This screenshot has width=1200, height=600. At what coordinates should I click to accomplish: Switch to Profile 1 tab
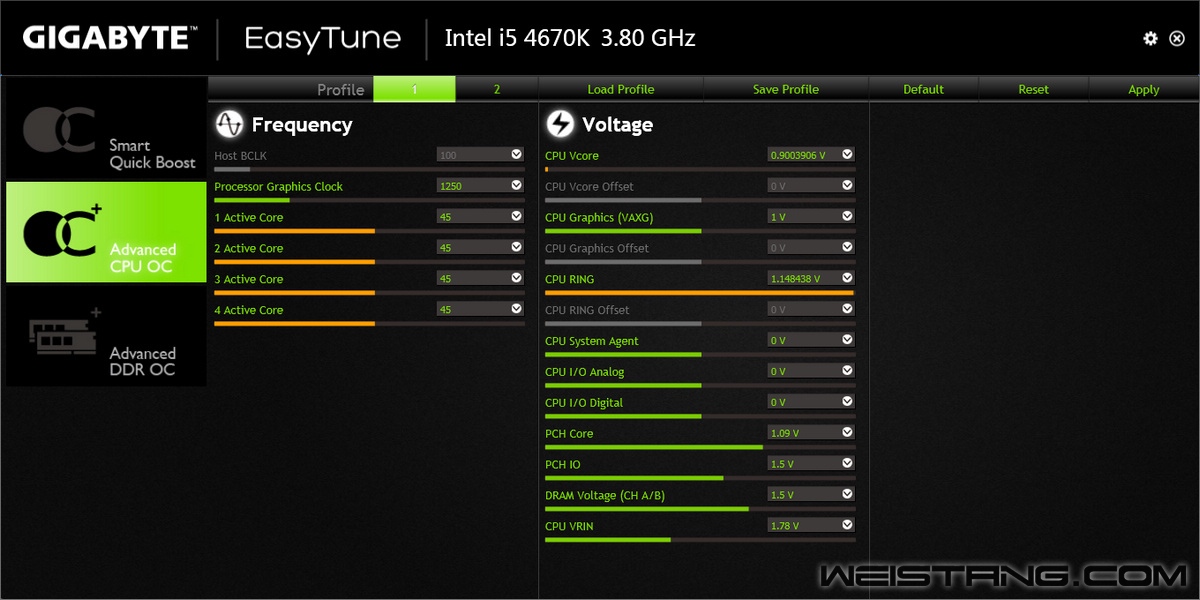(x=414, y=89)
